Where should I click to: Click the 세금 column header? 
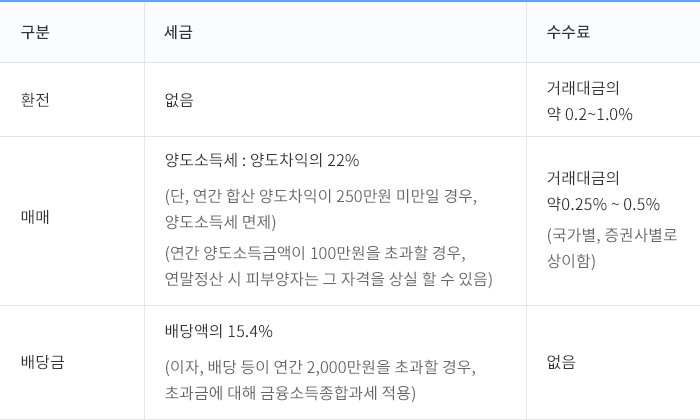178,32
